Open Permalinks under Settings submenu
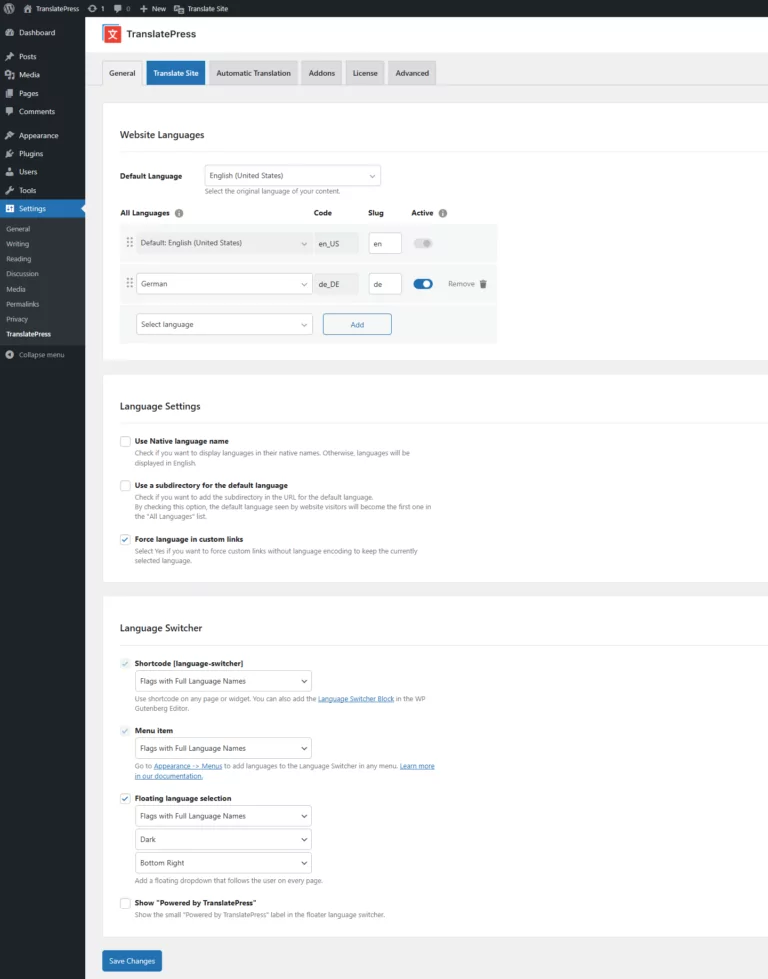Image resolution: width=768 pixels, height=979 pixels. [22, 304]
